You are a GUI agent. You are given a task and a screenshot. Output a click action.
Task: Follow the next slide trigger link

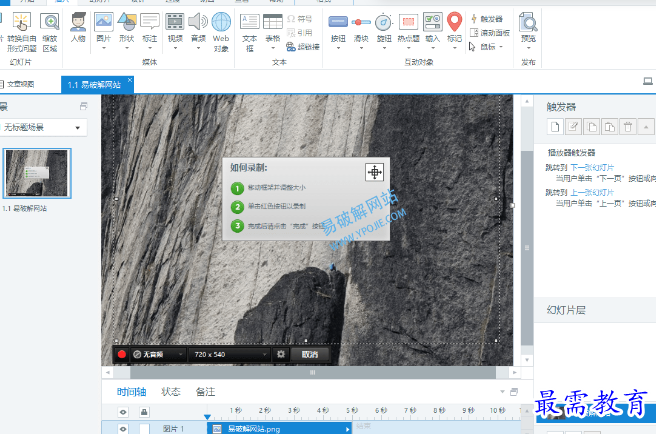pos(592,167)
